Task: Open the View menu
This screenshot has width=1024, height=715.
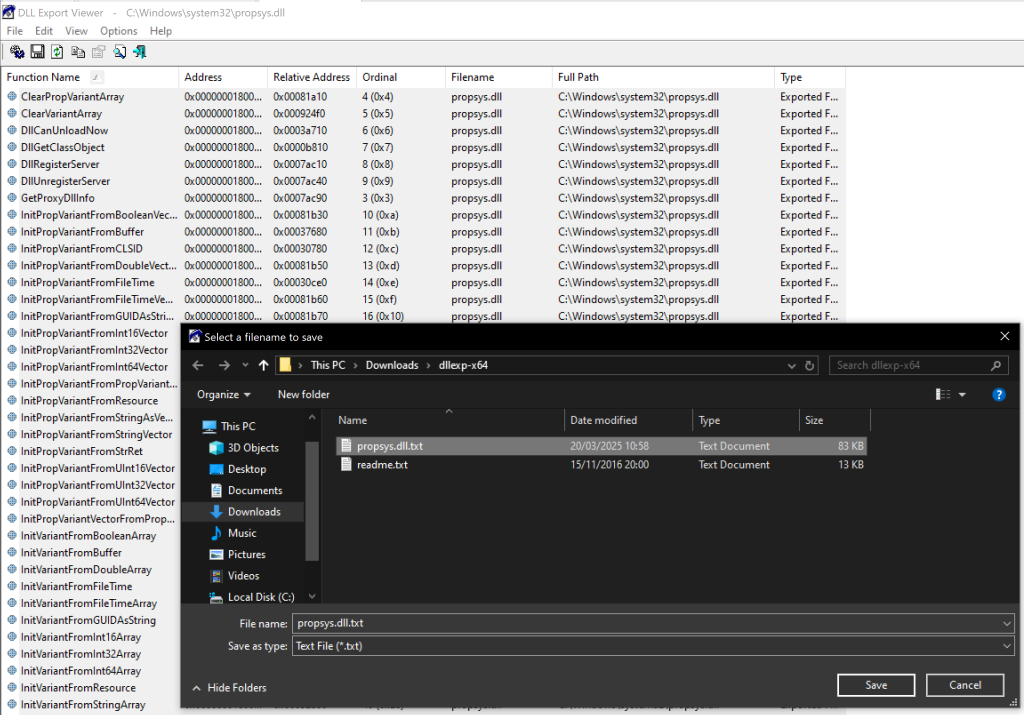Action: (76, 31)
